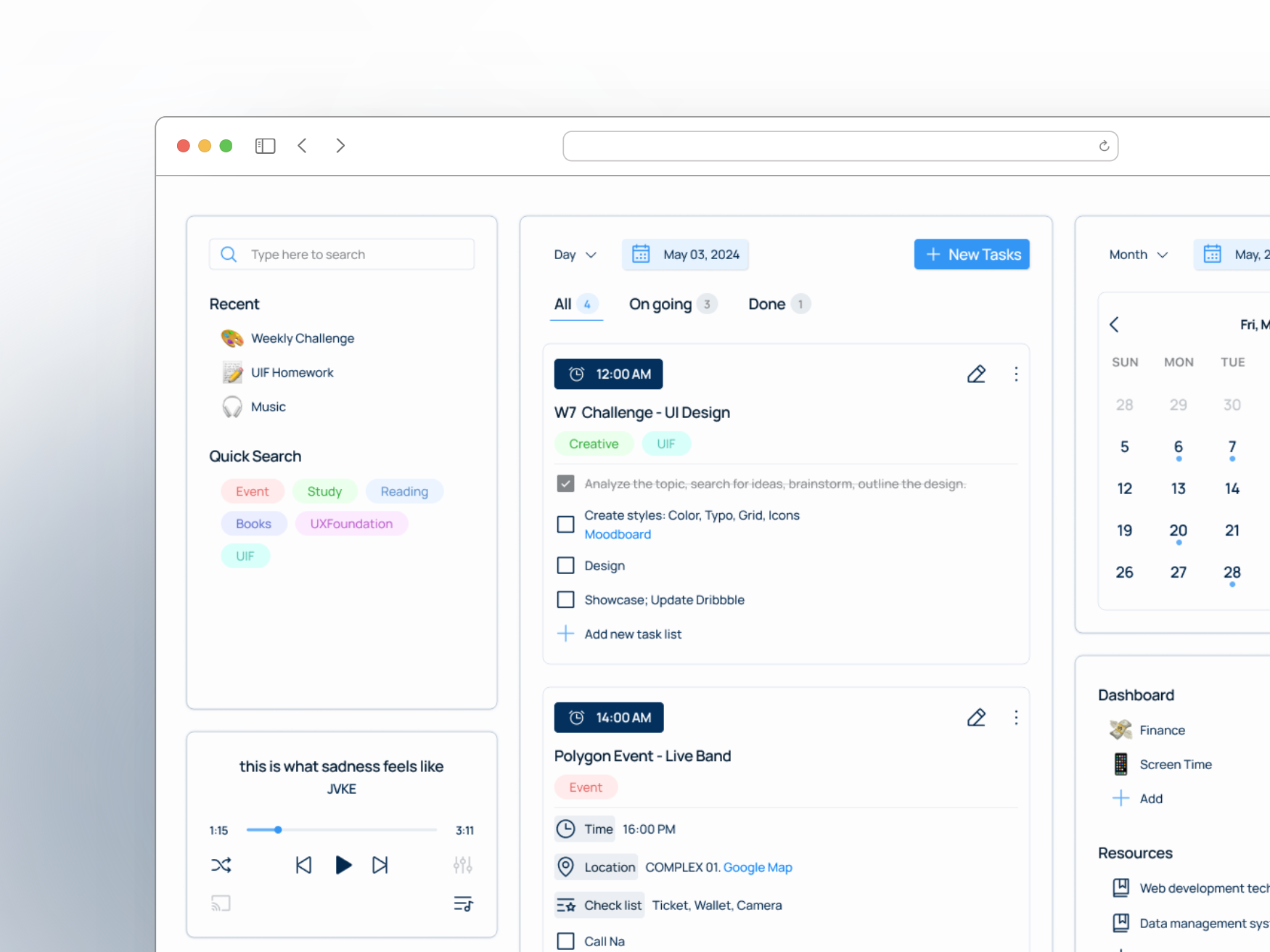Open more options for W7 Challenge task

coord(1016,374)
